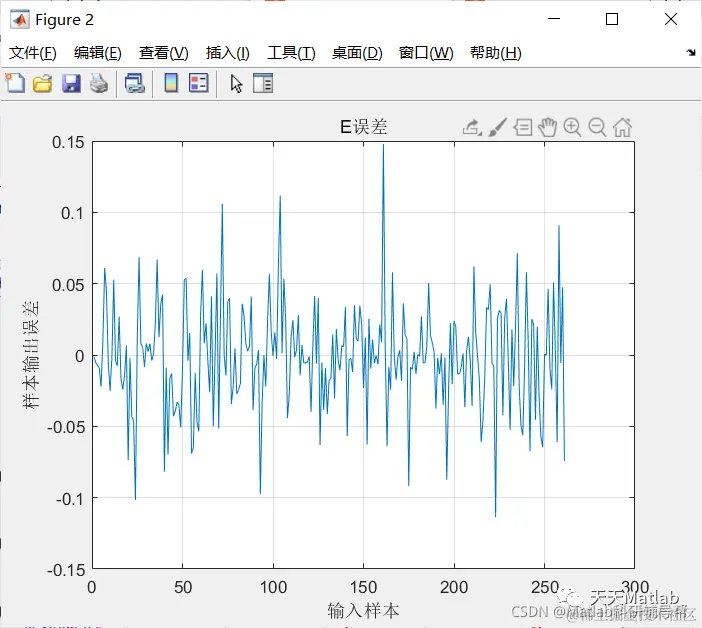Insert a colorbar using the toolbar icon
This screenshot has height=628, width=702.
[x=171, y=83]
